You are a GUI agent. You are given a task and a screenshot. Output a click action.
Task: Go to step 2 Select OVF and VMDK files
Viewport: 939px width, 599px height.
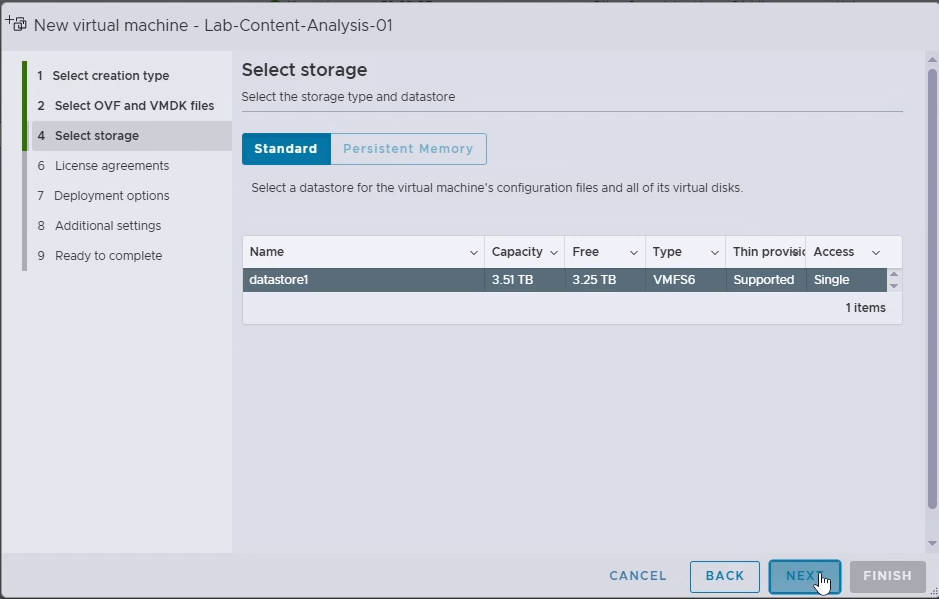125,105
